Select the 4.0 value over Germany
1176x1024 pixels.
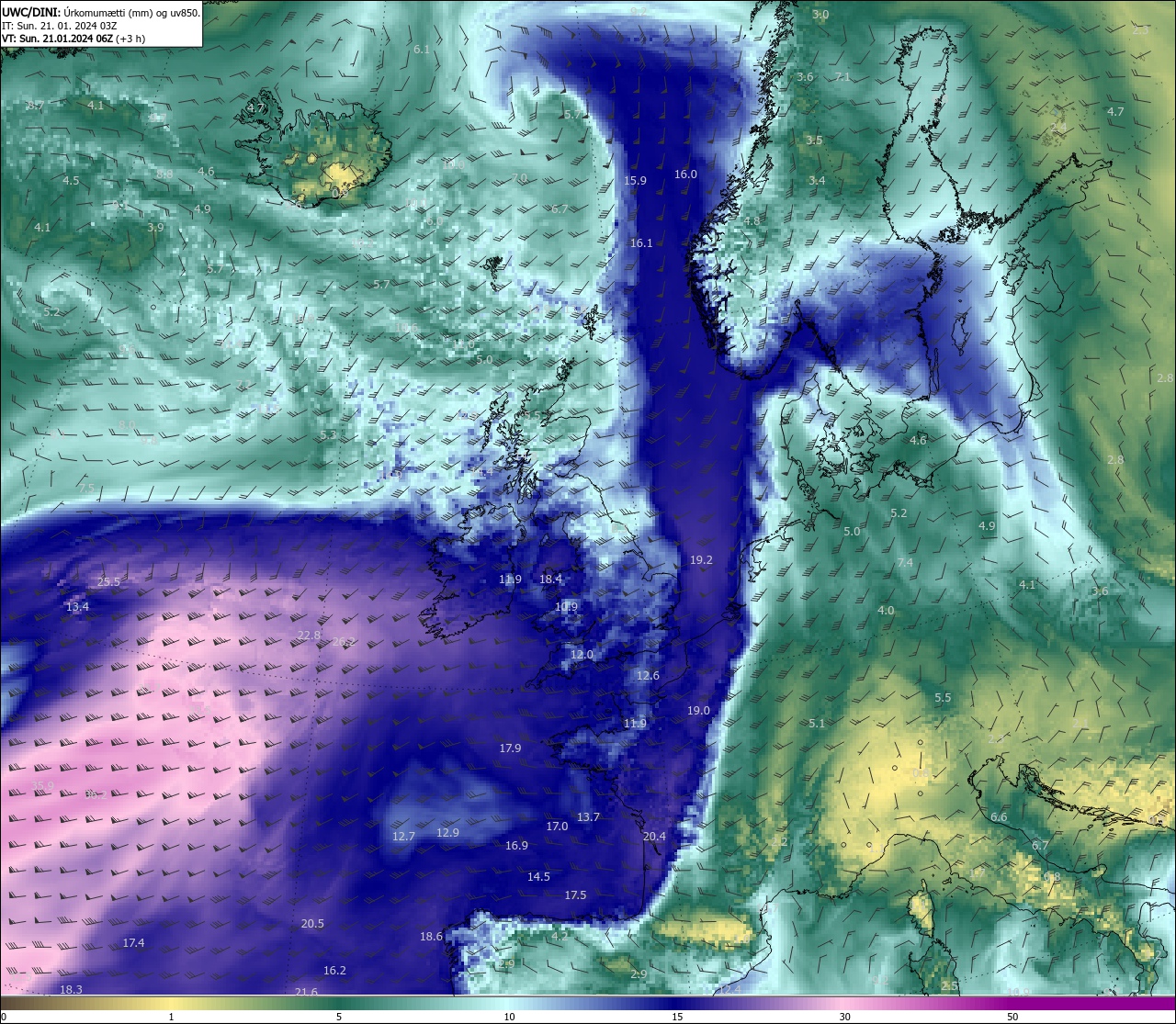click(886, 610)
